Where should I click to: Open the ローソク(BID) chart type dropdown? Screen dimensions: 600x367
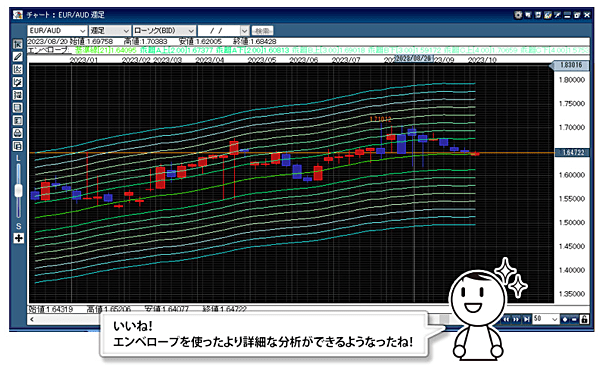click(x=165, y=31)
